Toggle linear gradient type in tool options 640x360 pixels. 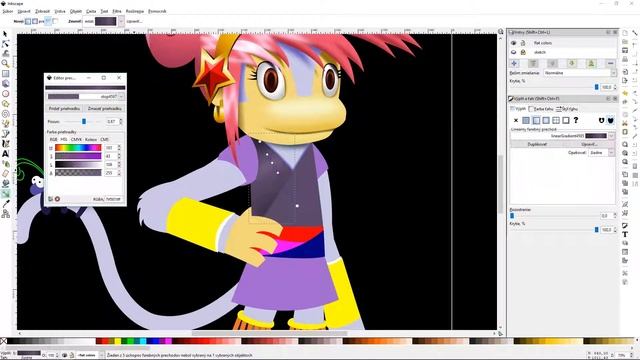28,21
